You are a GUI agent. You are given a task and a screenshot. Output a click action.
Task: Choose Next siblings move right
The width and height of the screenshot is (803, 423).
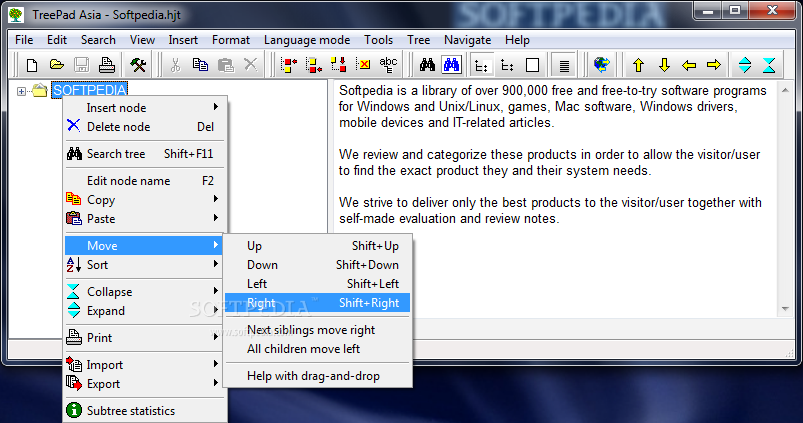[318, 330]
